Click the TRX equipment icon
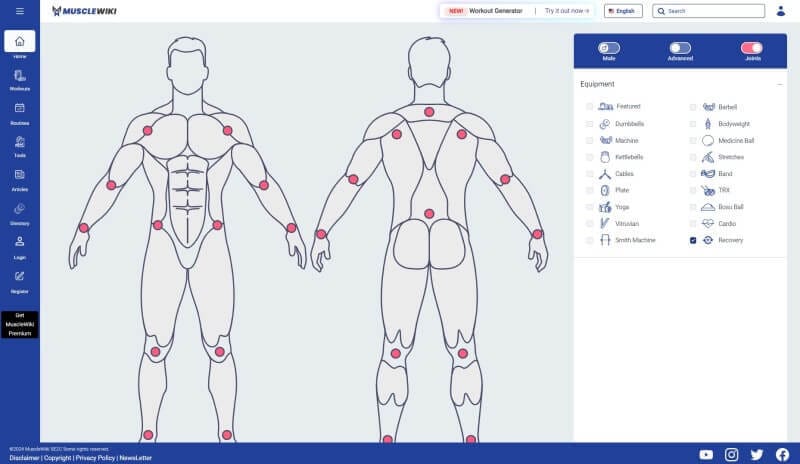The width and height of the screenshot is (800, 464). 708,190
